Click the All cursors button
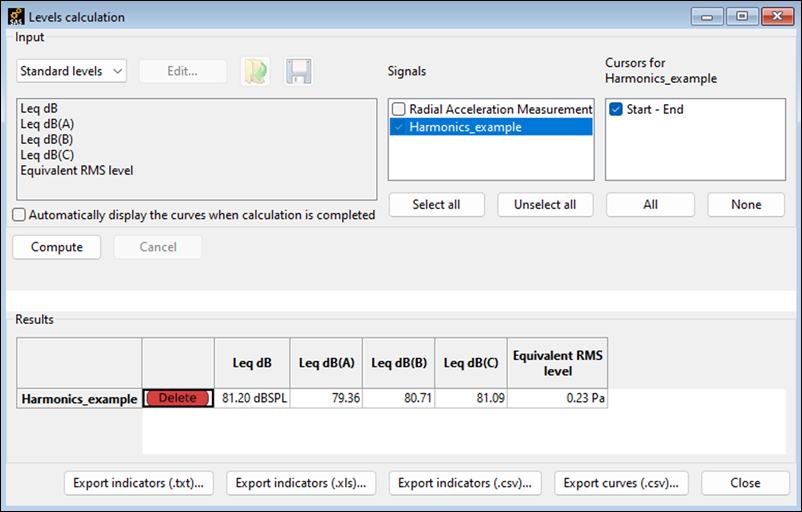The height and width of the screenshot is (512, 802). (650, 204)
